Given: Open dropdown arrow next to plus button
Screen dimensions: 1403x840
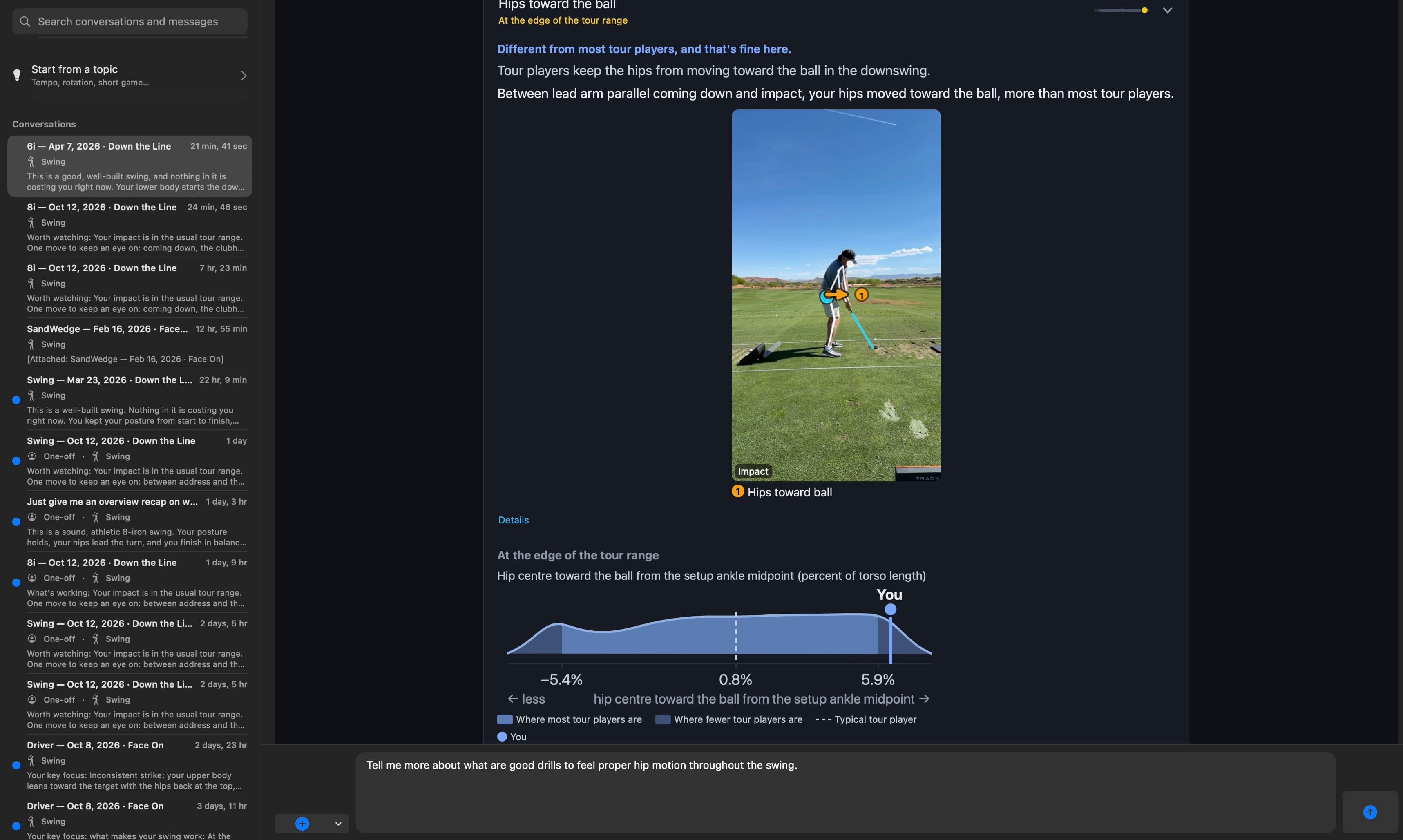Looking at the screenshot, I should [338, 824].
